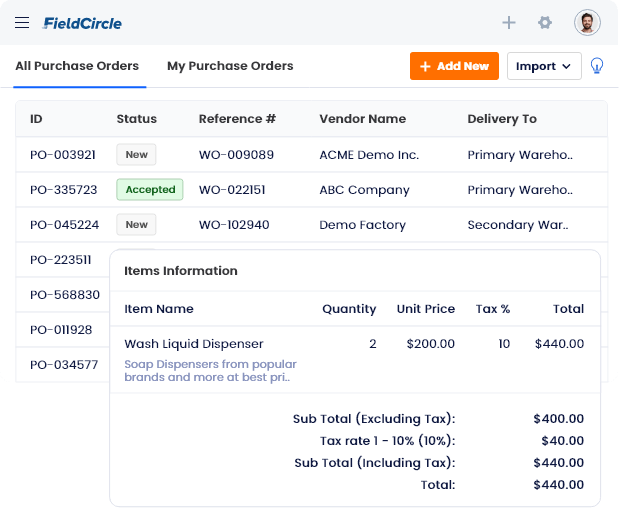Click the final Total: label
Screen dimensions: 619x508
pyautogui.click(x=438, y=485)
